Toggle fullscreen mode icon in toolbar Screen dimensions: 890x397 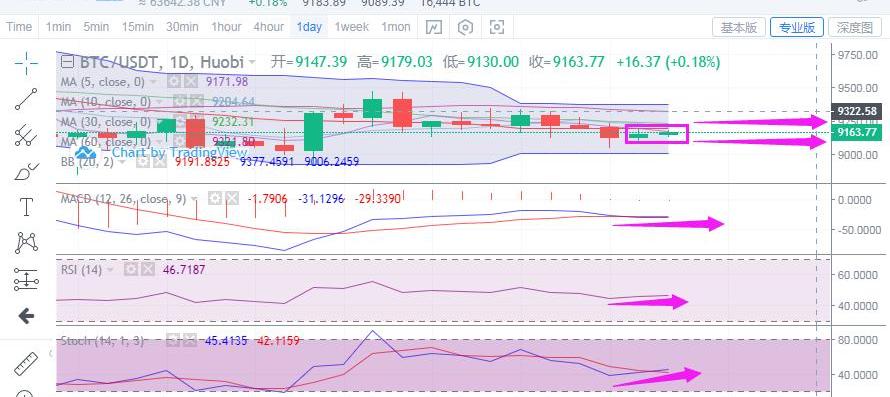(497, 27)
